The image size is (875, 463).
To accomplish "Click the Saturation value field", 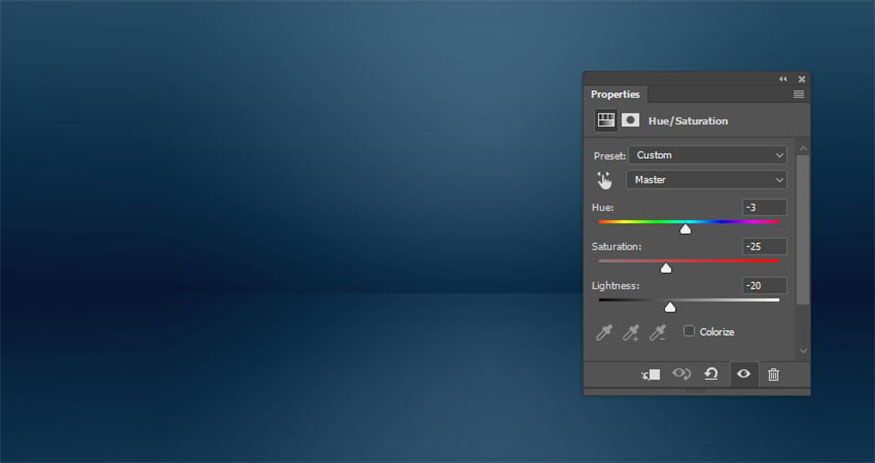I will [x=765, y=247].
